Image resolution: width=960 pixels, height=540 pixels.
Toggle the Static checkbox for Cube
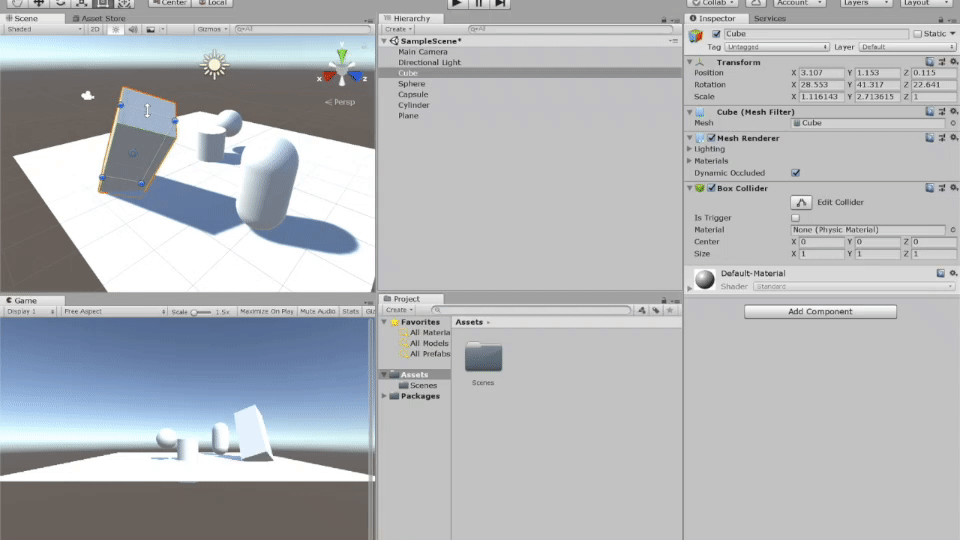(x=918, y=34)
